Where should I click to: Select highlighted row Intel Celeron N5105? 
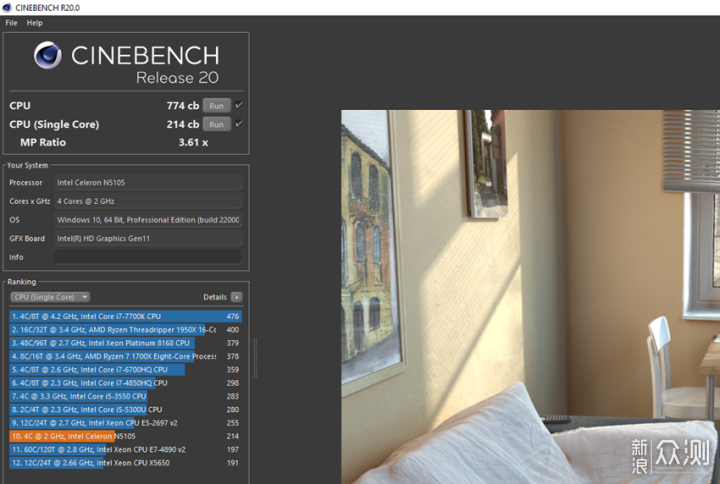125,436
